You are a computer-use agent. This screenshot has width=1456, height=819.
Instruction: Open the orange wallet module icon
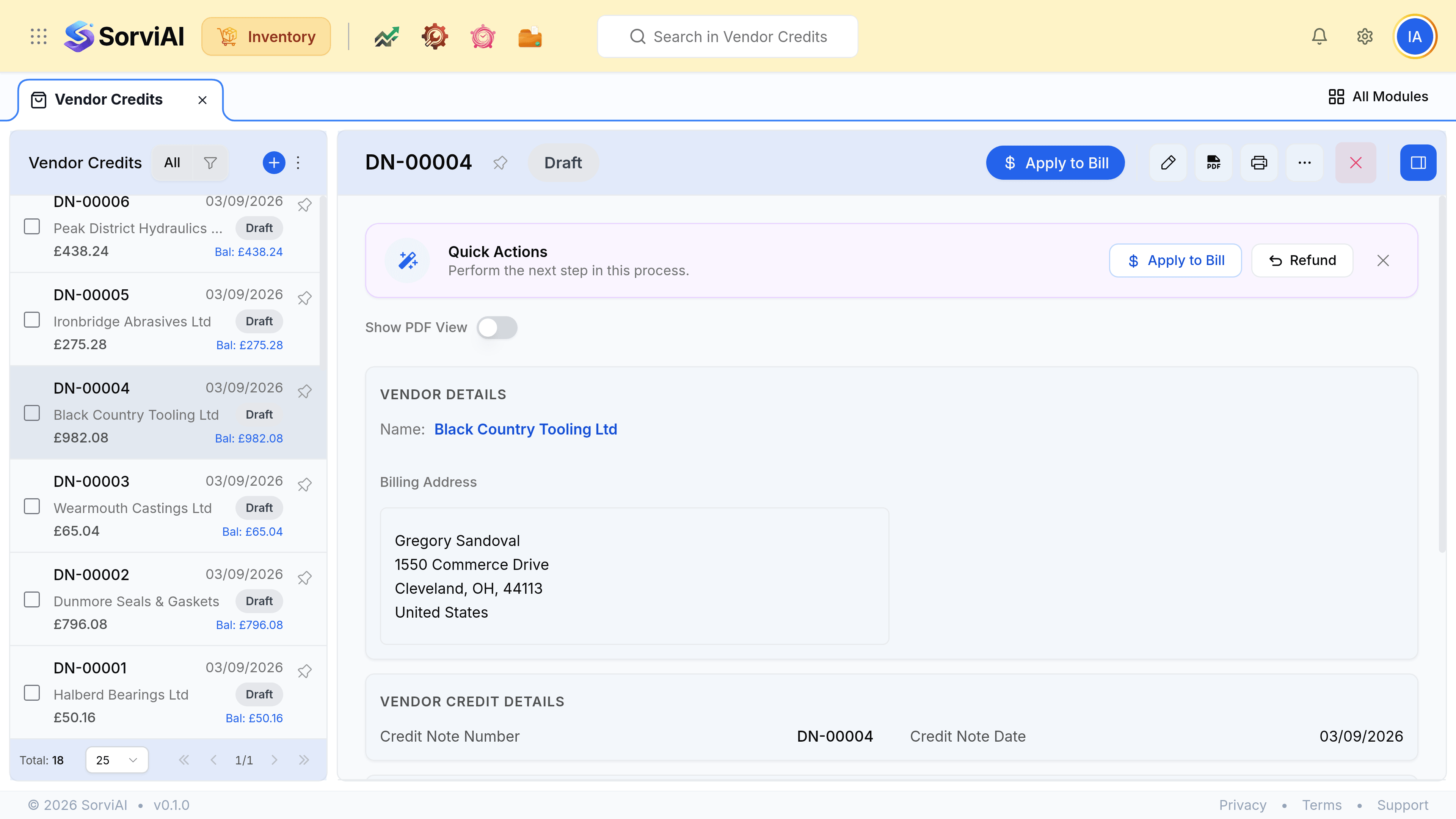(530, 37)
